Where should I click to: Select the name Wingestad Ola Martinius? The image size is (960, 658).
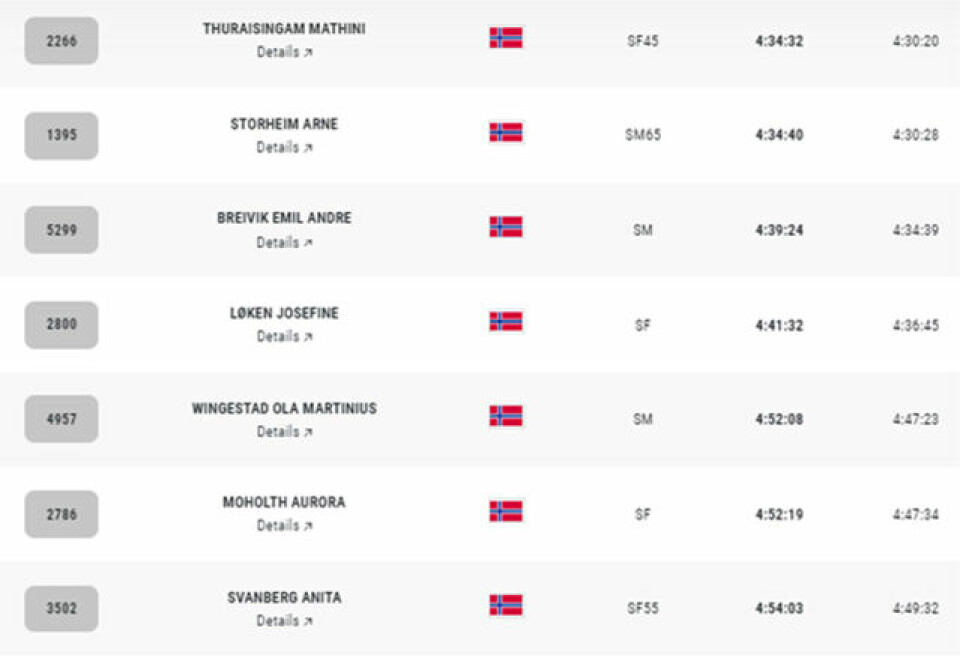coord(284,408)
